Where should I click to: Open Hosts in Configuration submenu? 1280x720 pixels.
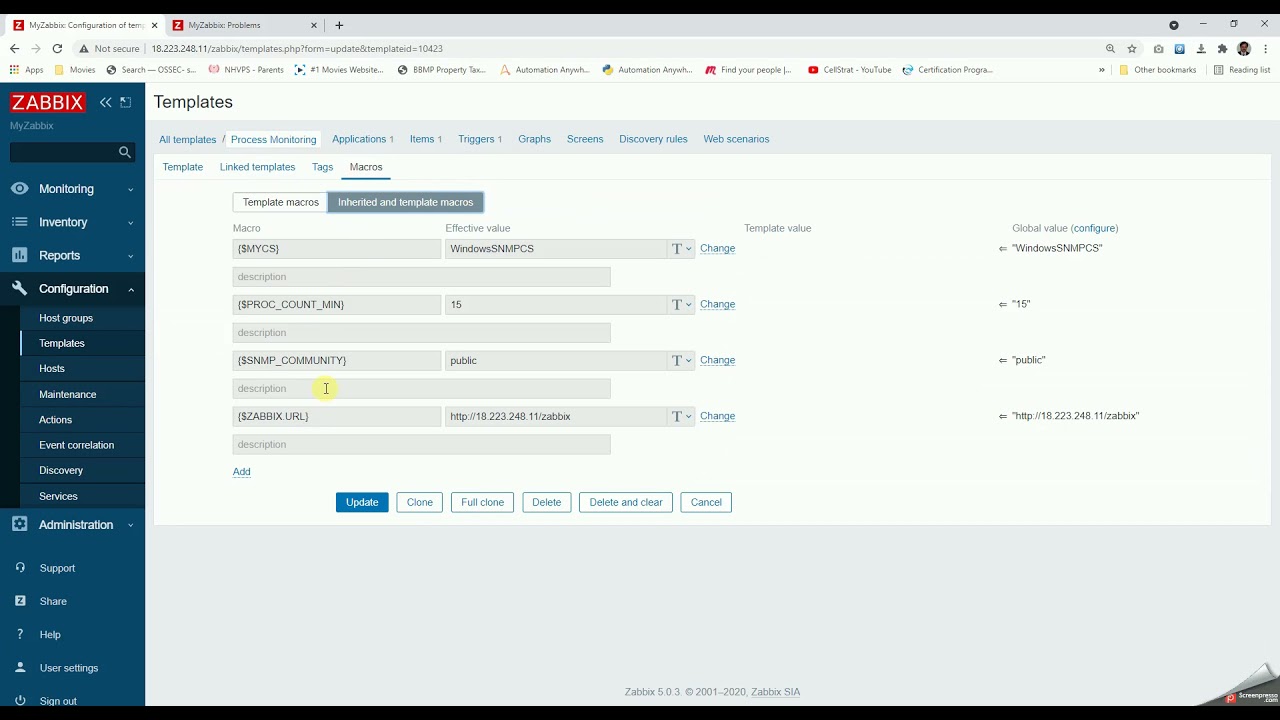click(x=52, y=369)
